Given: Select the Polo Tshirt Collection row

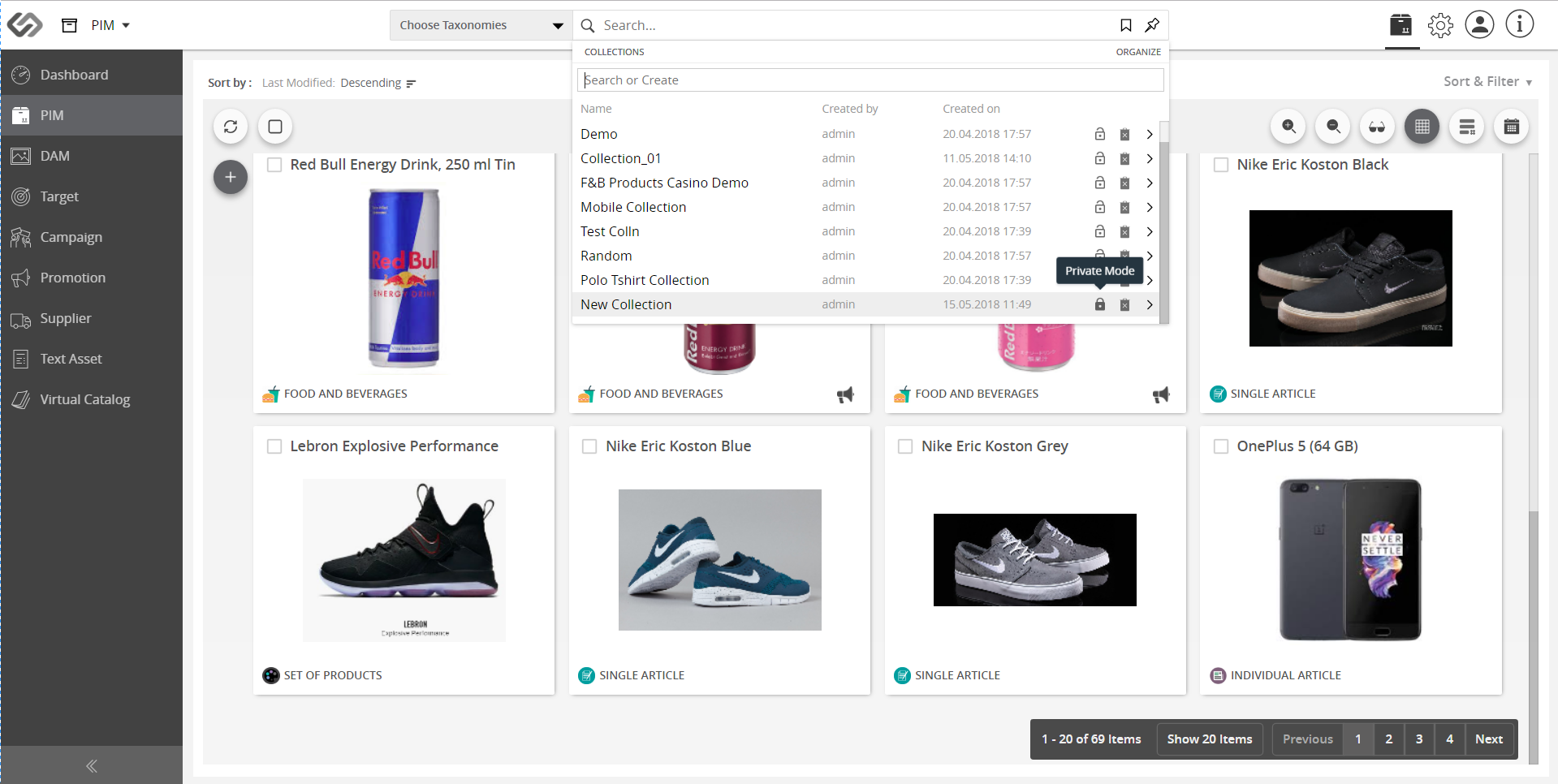Looking at the screenshot, I should point(866,280).
